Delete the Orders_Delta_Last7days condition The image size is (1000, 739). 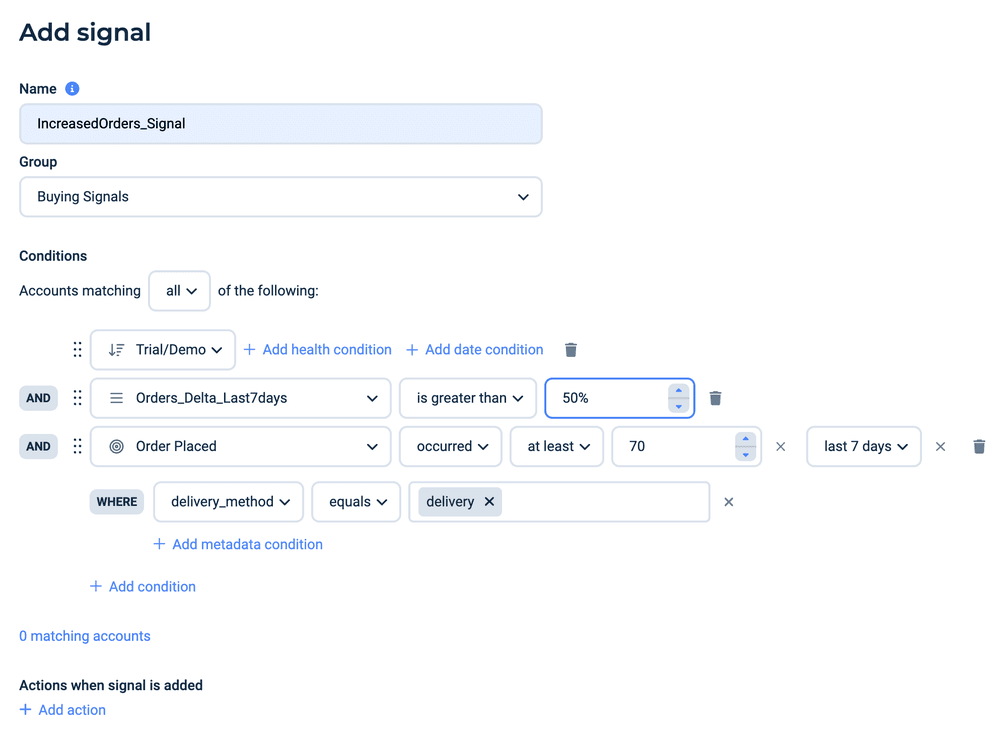coord(715,398)
